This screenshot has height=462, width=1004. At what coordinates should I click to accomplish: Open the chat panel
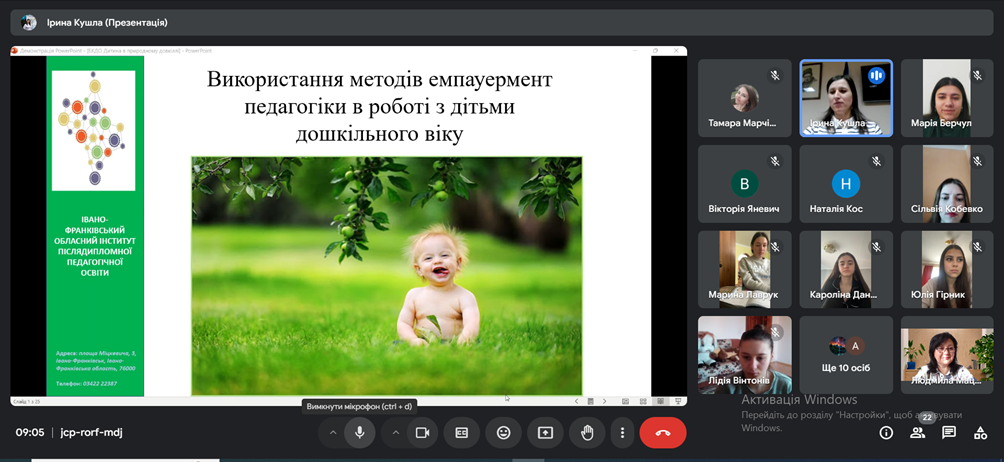(x=949, y=433)
